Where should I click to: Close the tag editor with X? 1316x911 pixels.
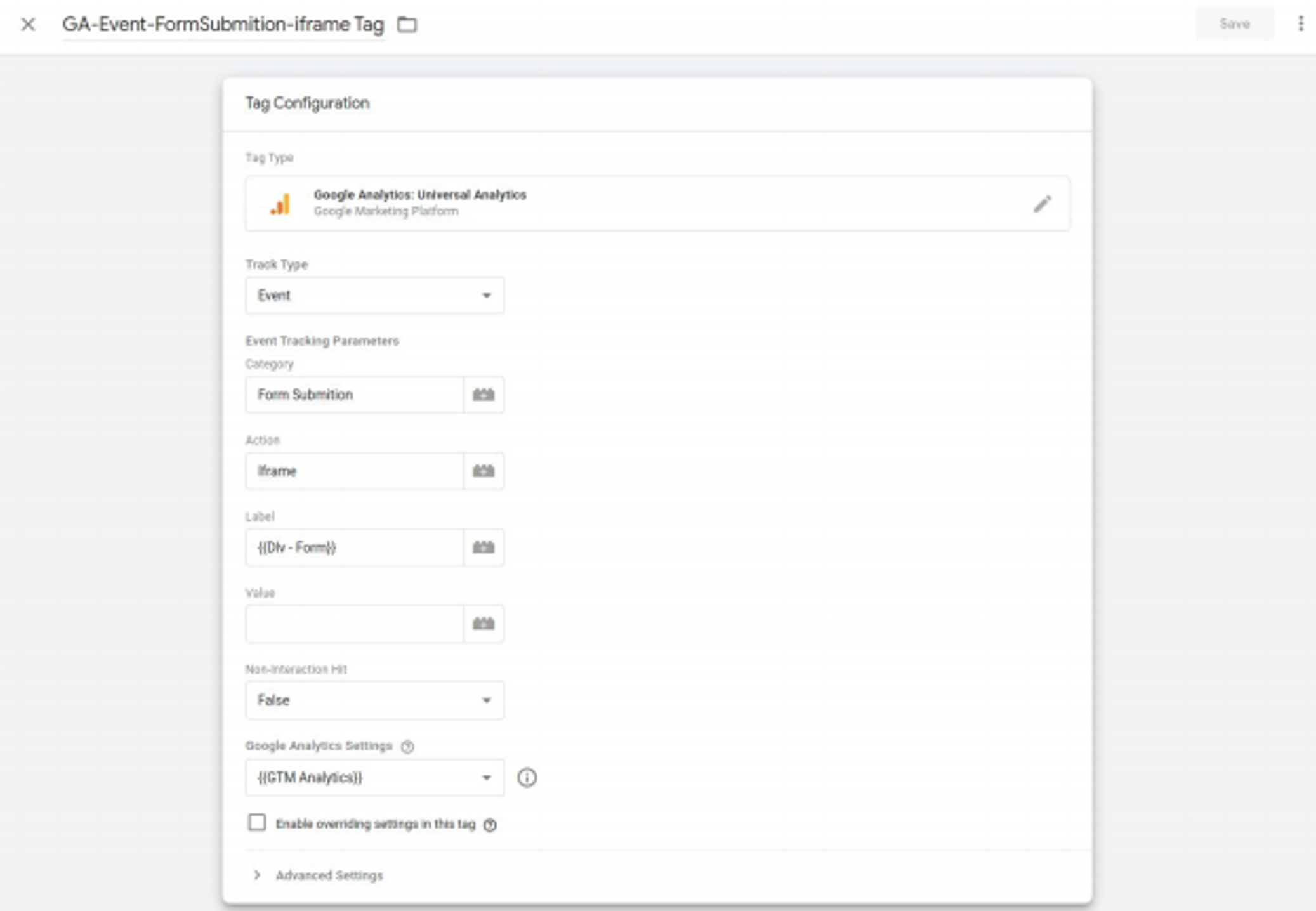(28, 25)
